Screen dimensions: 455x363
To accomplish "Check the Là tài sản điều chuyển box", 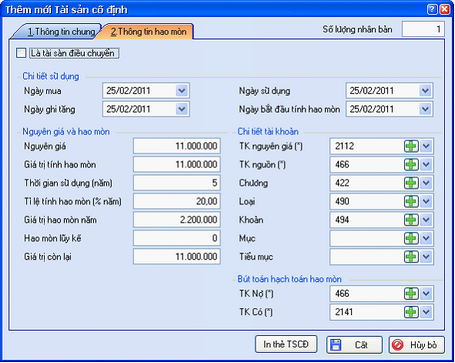I will tap(21, 53).
